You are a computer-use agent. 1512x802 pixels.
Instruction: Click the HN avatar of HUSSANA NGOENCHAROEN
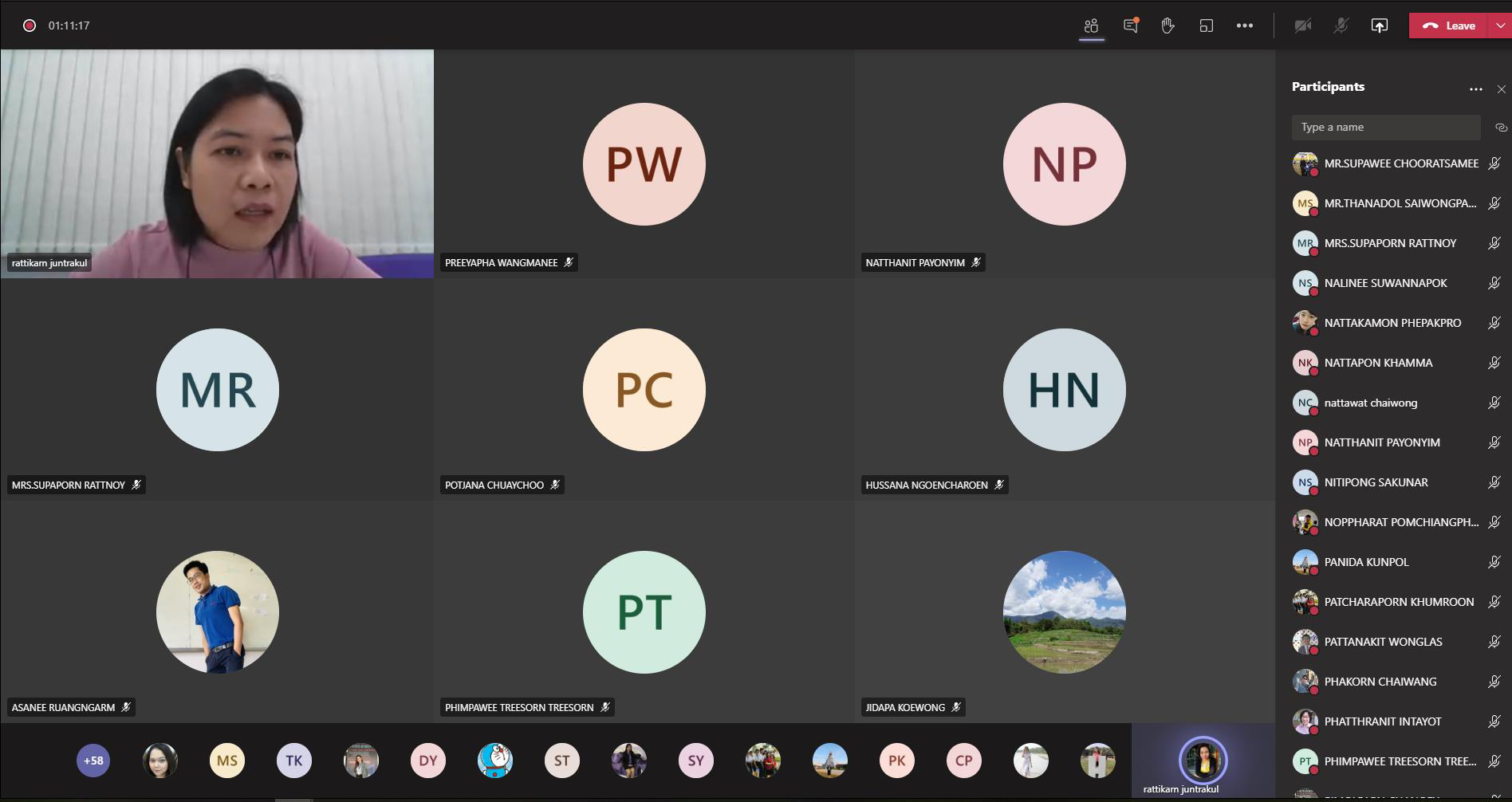pyautogui.click(x=1065, y=390)
